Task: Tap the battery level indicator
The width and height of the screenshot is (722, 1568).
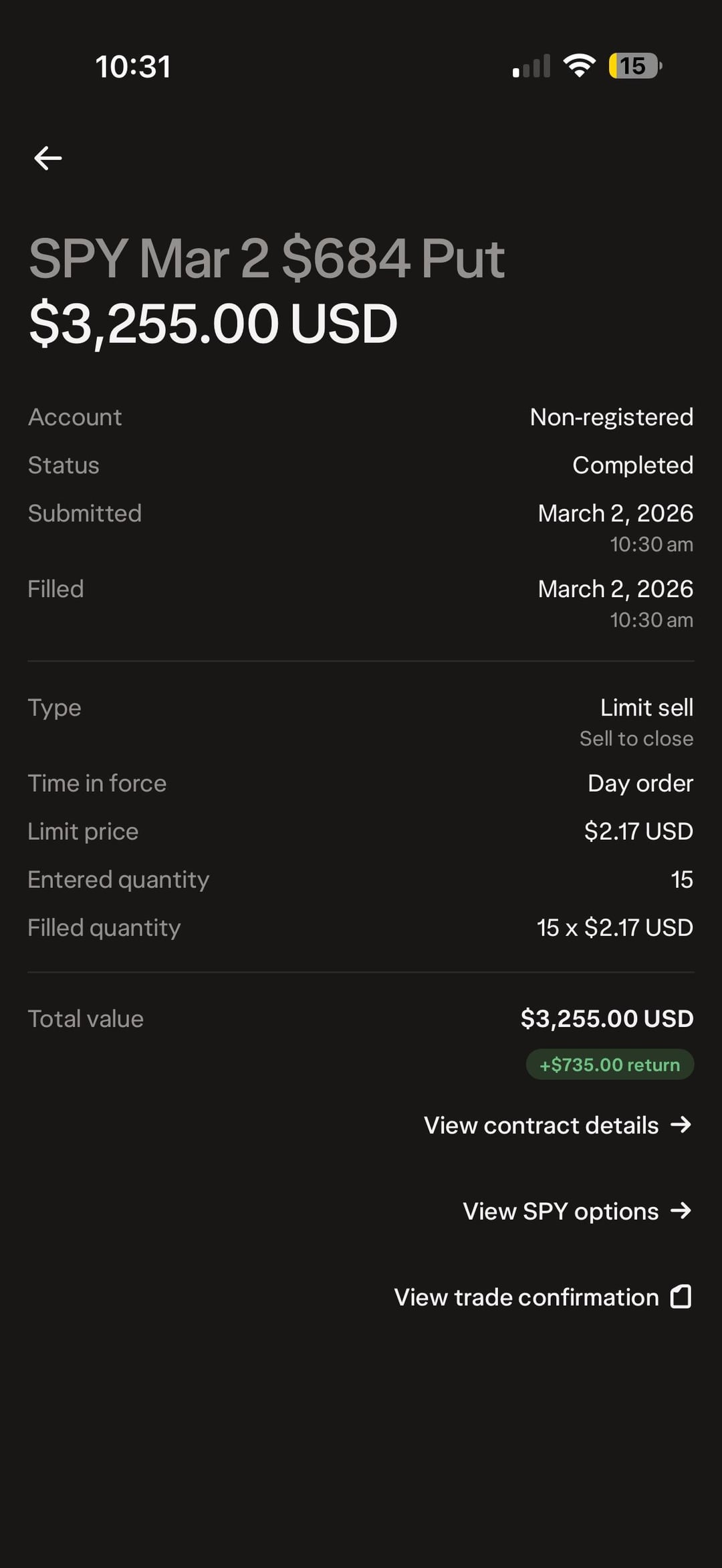Action: [x=634, y=66]
